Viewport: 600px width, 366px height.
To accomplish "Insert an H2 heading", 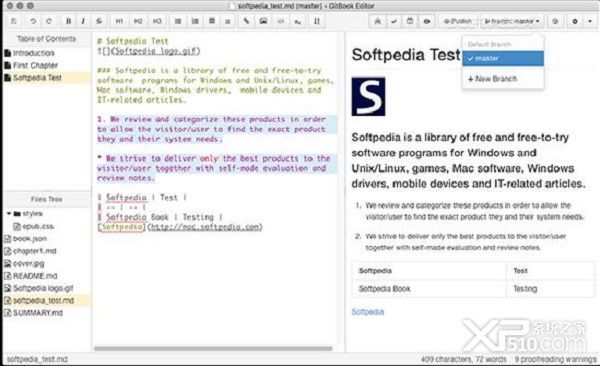I will pyautogui.click(x=138, y=21).
